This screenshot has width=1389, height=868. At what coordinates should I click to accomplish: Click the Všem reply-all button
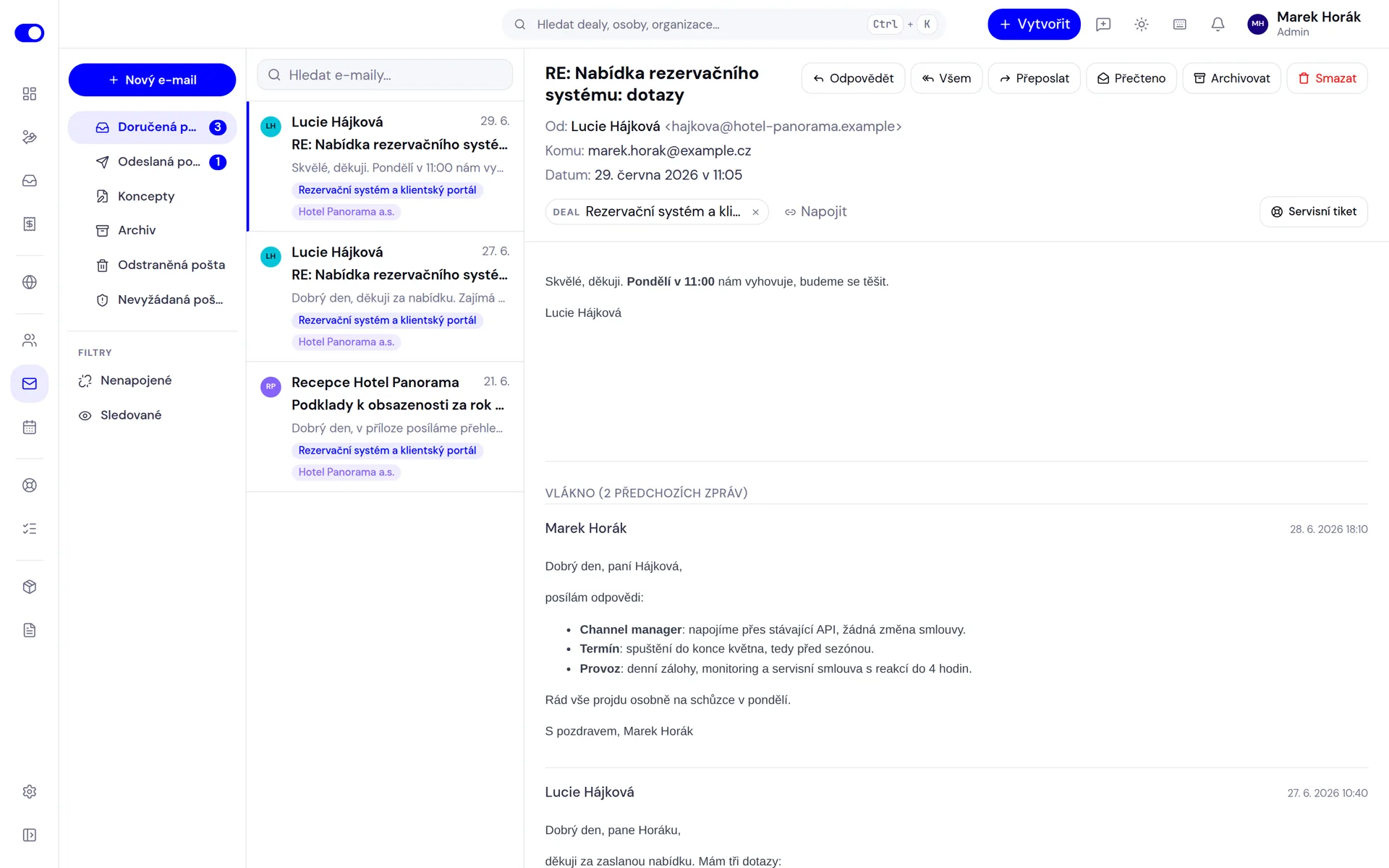tap(946, 78)
